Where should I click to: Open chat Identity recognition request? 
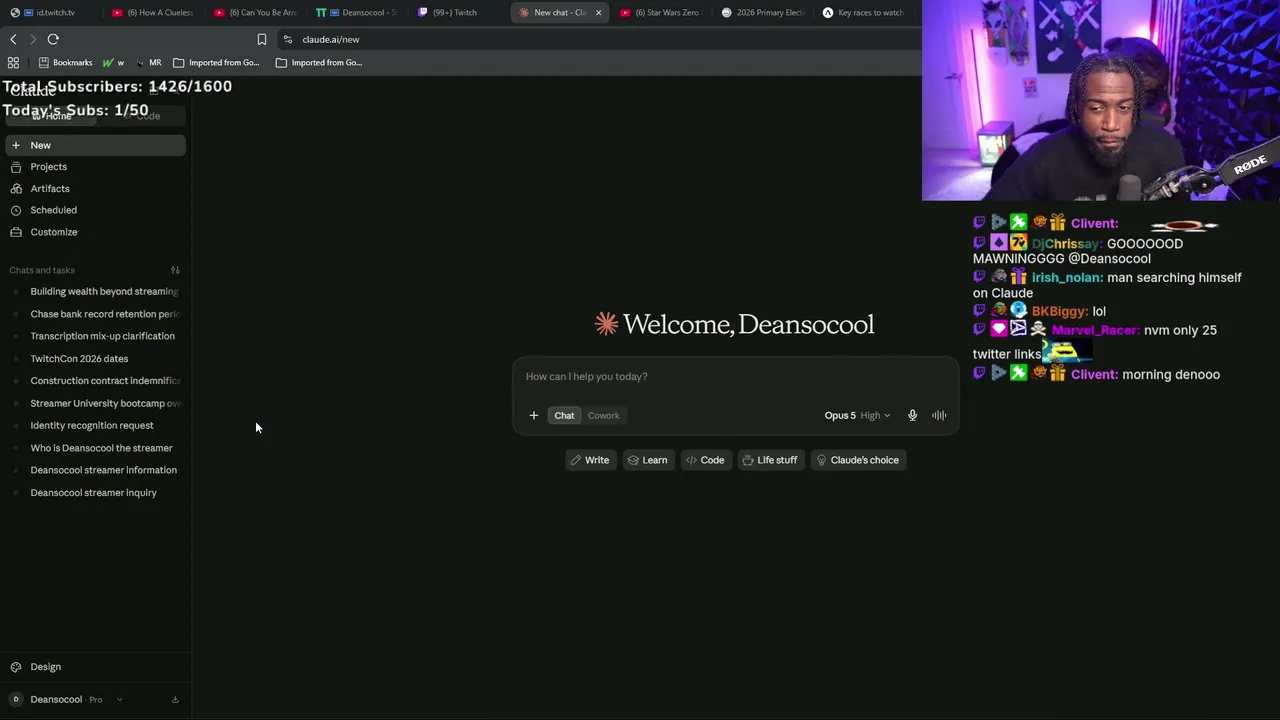point(94,426)
